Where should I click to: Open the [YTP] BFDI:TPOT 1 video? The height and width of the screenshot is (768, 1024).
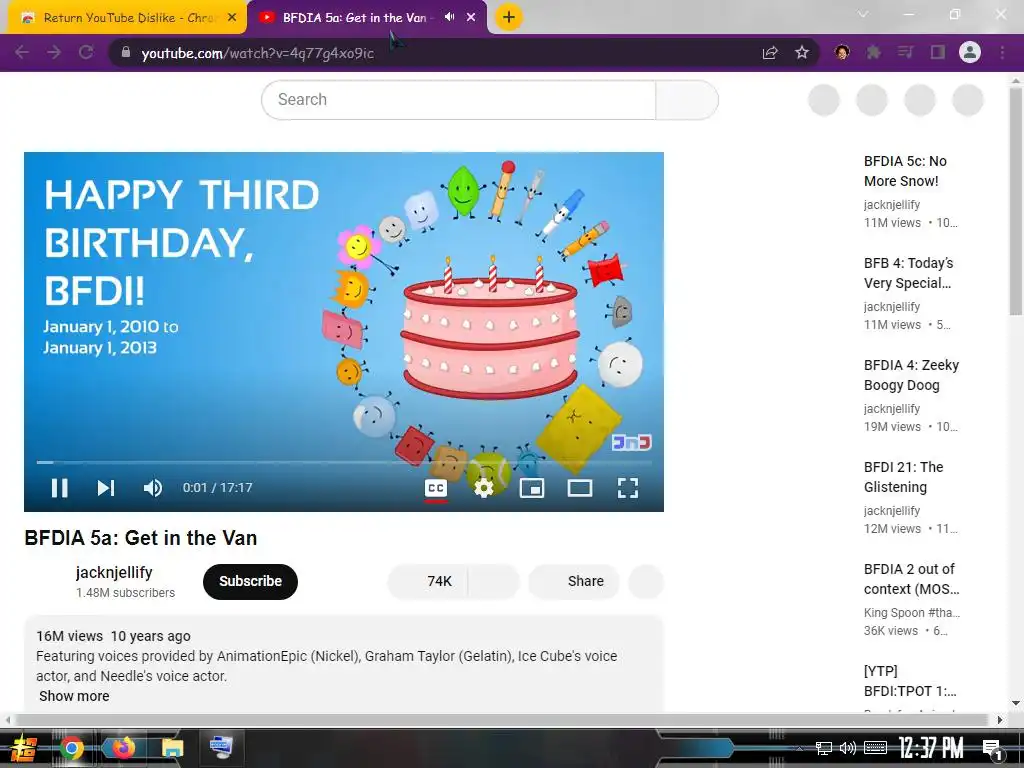point(910,680)
